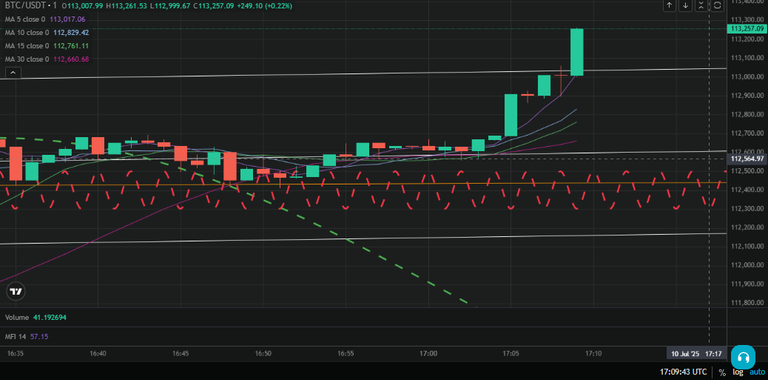Toggle log scale

pos(738,372)
